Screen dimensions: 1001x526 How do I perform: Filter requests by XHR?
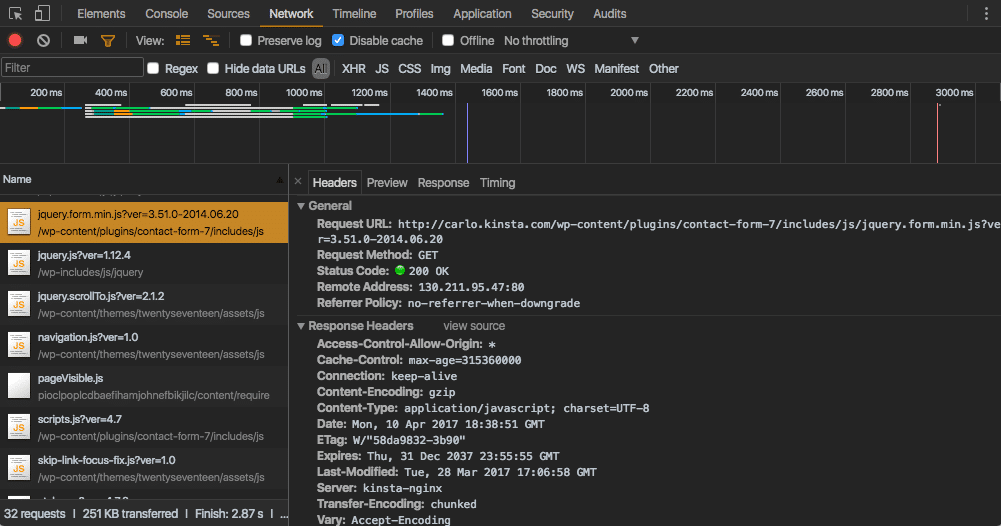click(x=354, y=68)
